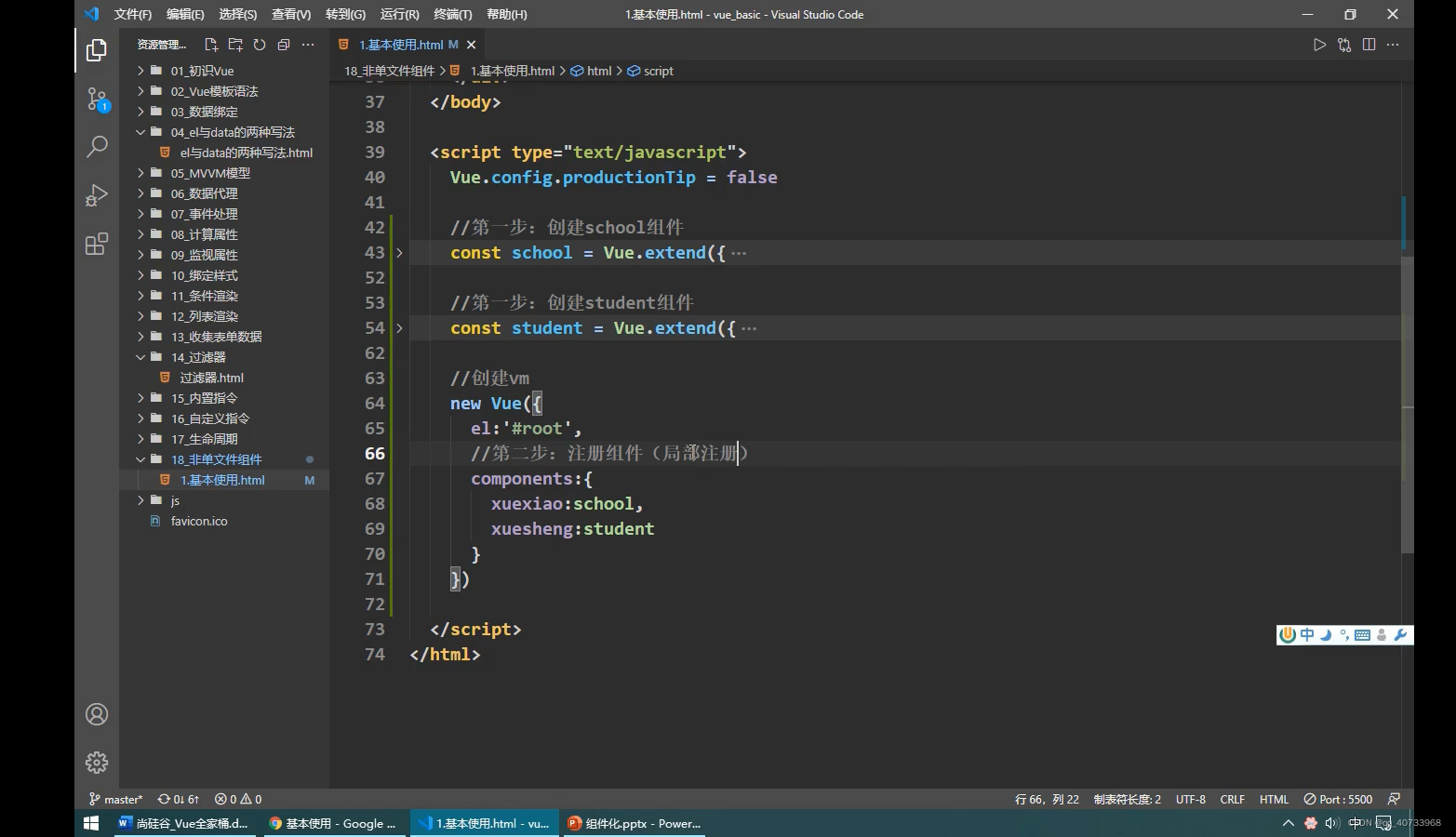Open favicon.ico in Explorer
The height and width of the screenshot is (837, 1456).
pyautogui.click(x=199, y=521)
